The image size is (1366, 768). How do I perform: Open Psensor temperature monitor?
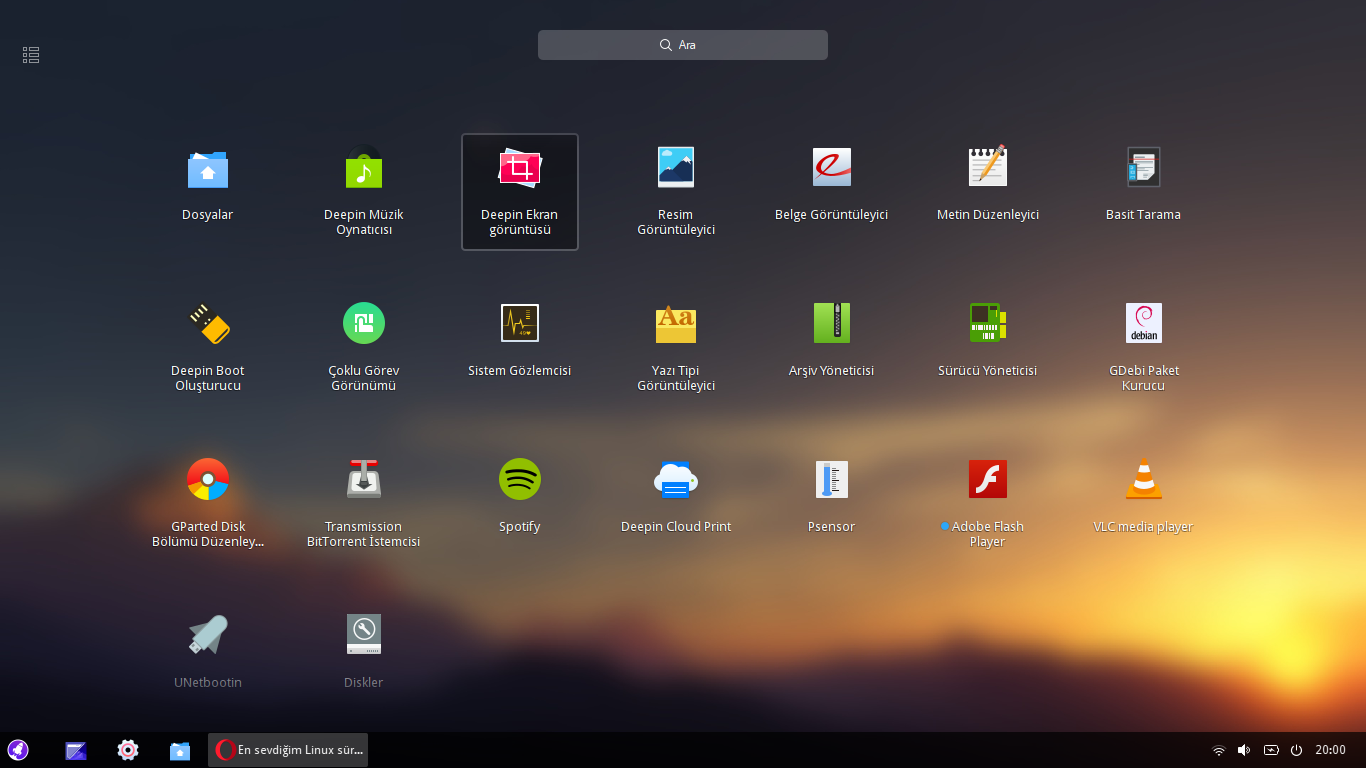coord(832,480)
